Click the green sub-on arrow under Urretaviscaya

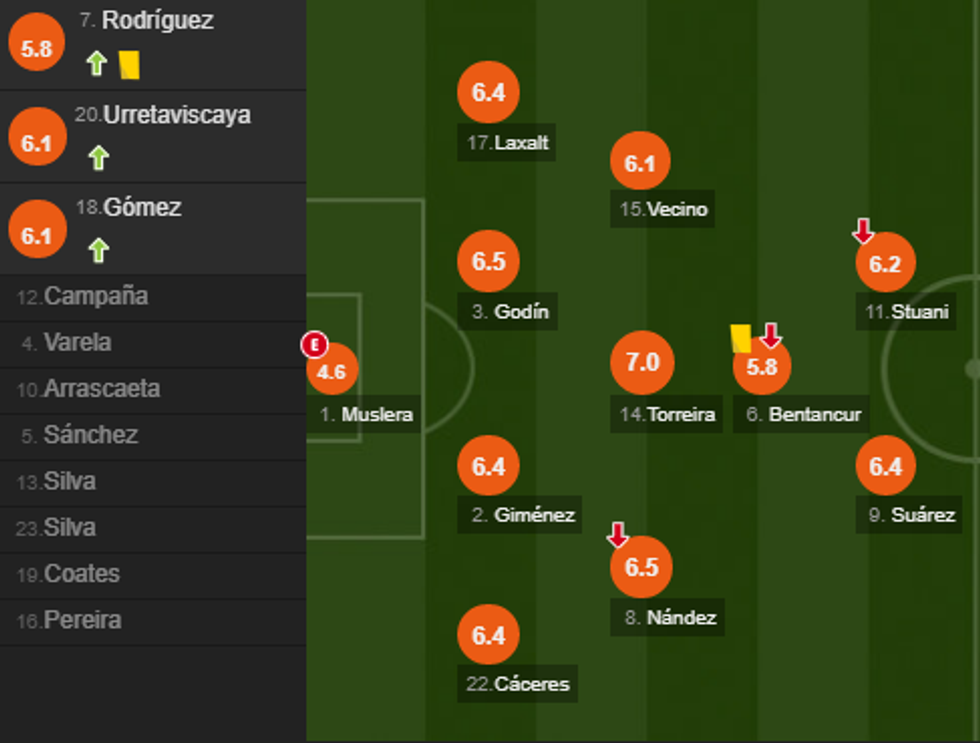pos(98,157)
